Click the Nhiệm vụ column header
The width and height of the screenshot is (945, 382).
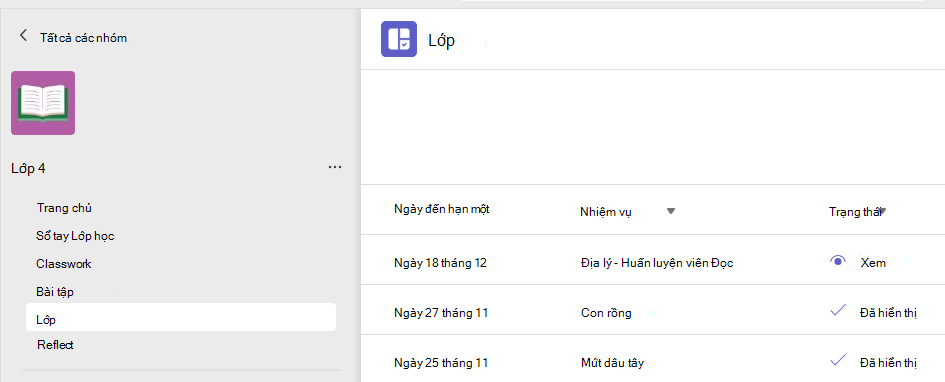coord(606,211)
